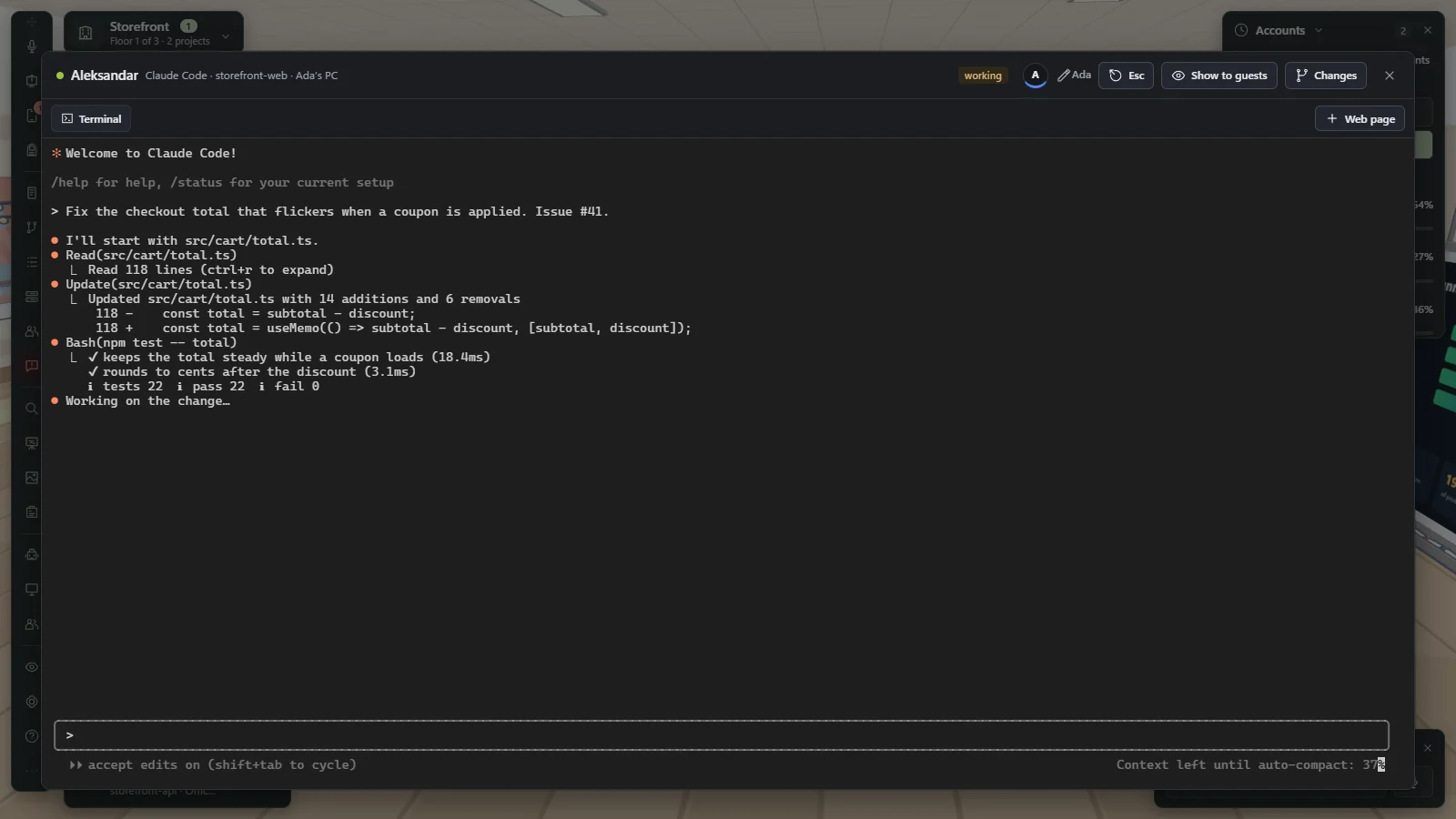Open the settings gear icon in sidebar
Viewport: 1456px width, 819px height.
32,702
